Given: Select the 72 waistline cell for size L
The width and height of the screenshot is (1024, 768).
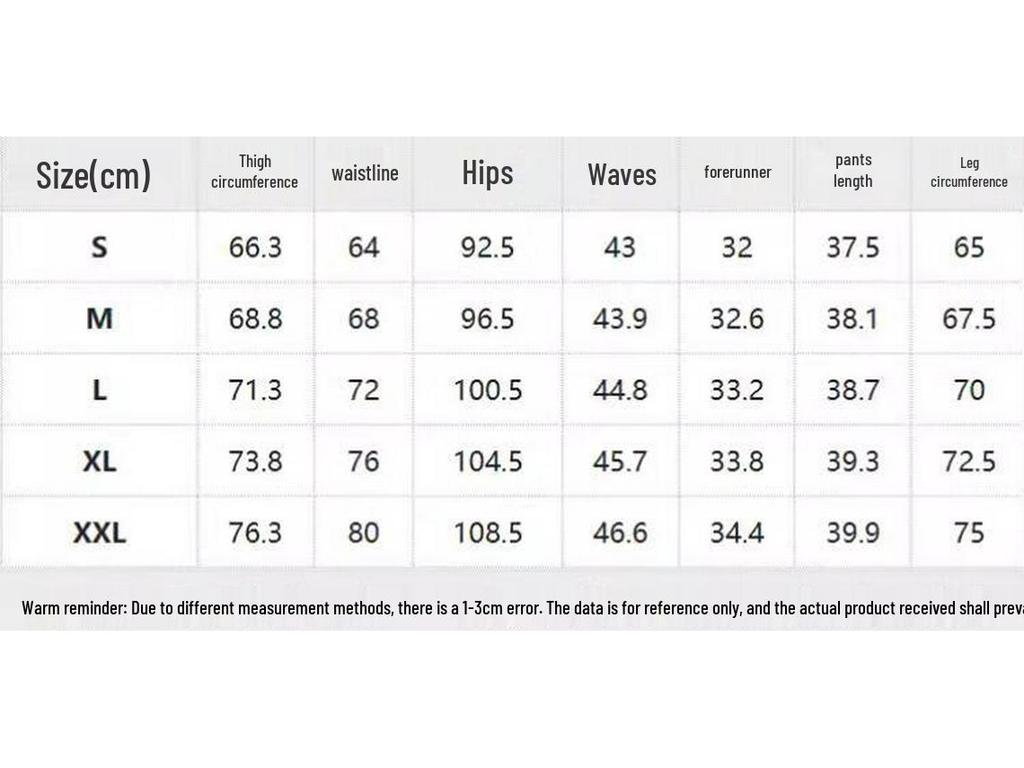Looking at the screenshot, I should pyautogui.click(x=364, y=390).
